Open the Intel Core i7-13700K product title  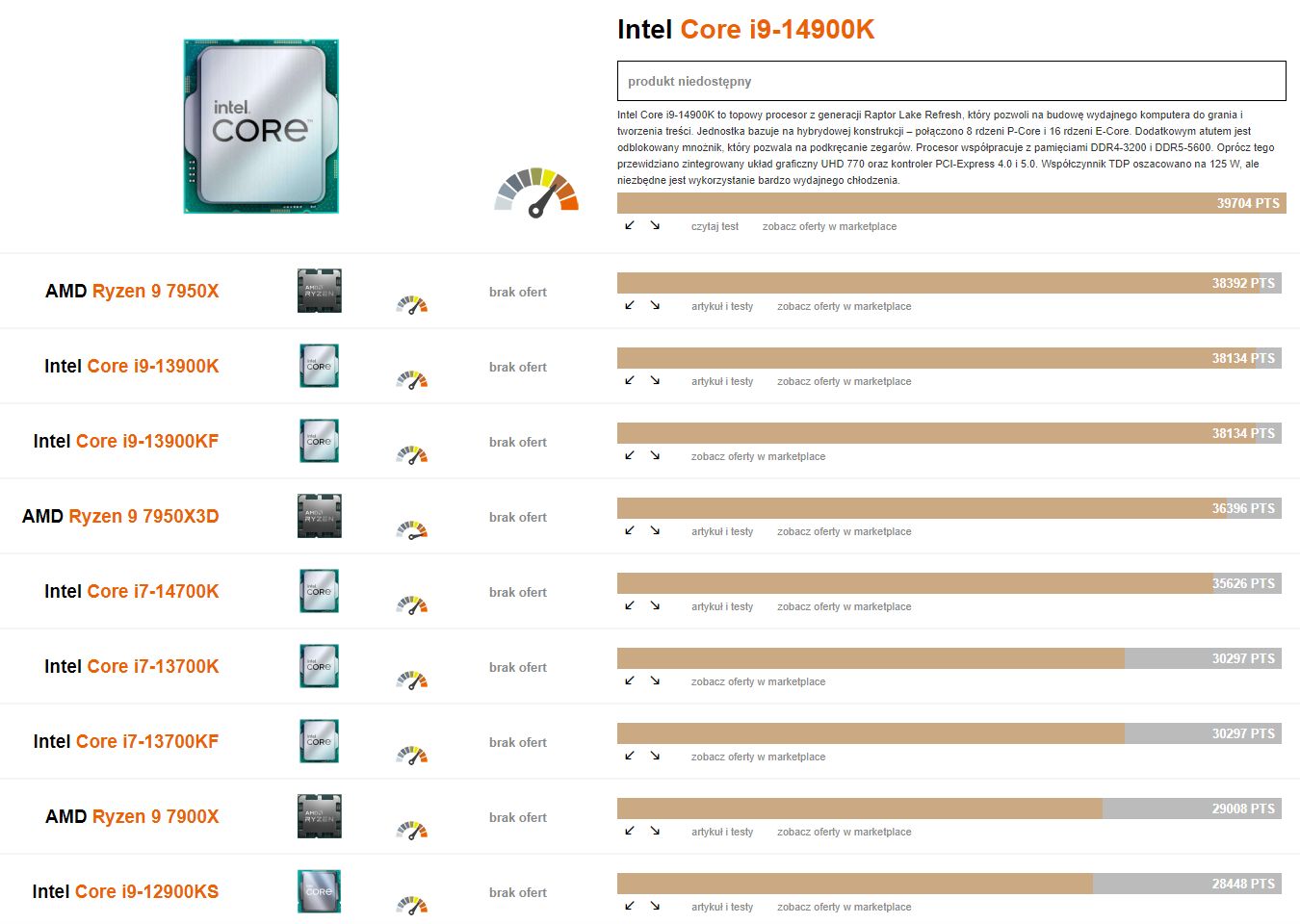pos(131,666)
